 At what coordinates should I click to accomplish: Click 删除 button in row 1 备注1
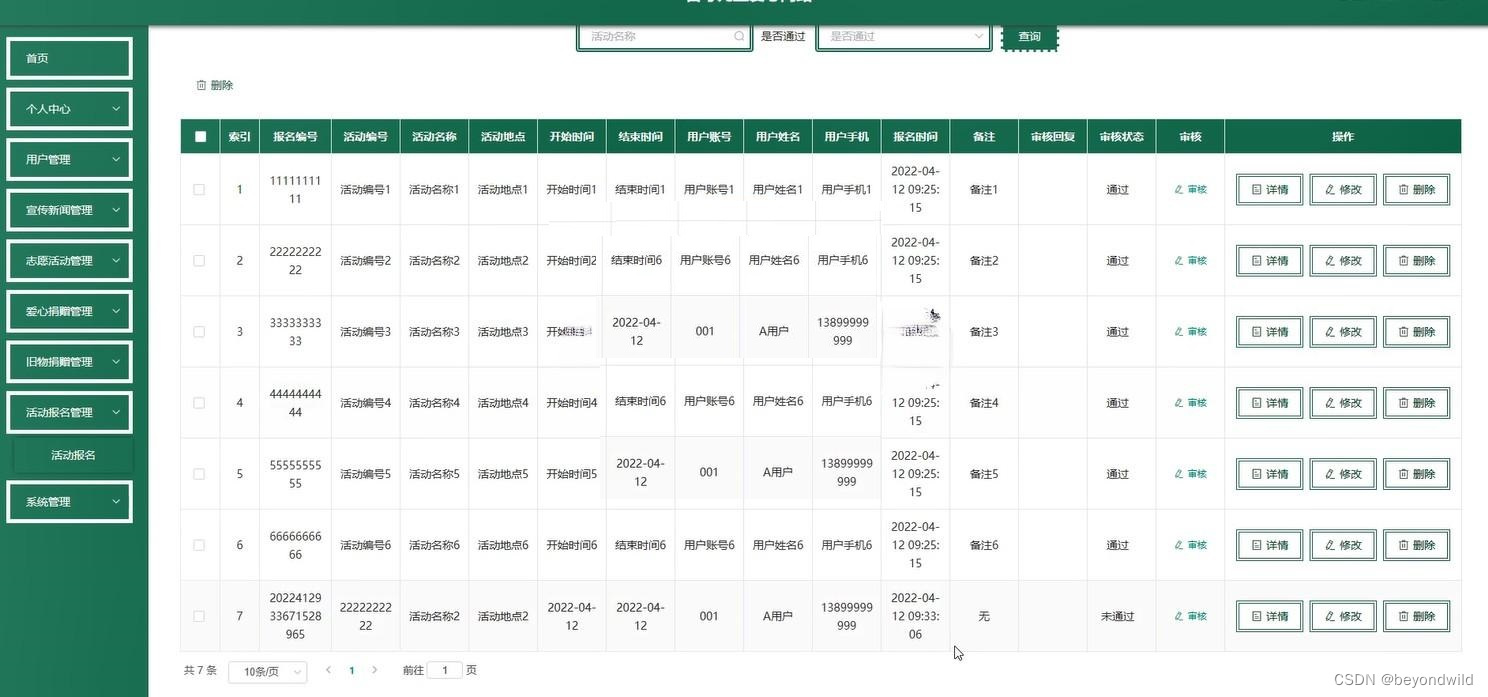(x=1416, y=189)
